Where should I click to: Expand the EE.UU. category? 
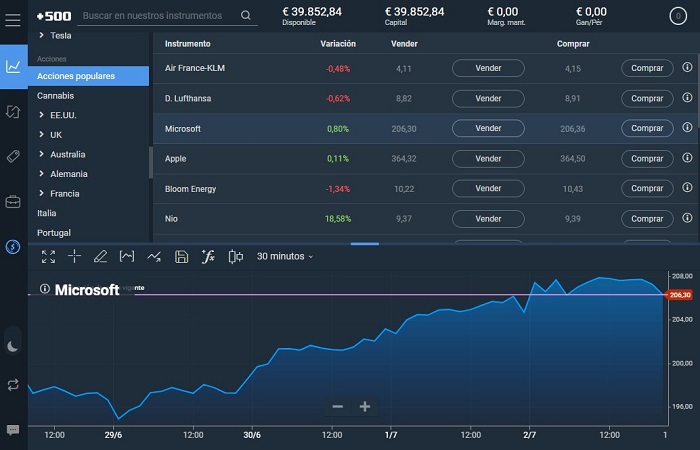click(x=41, y=115)
